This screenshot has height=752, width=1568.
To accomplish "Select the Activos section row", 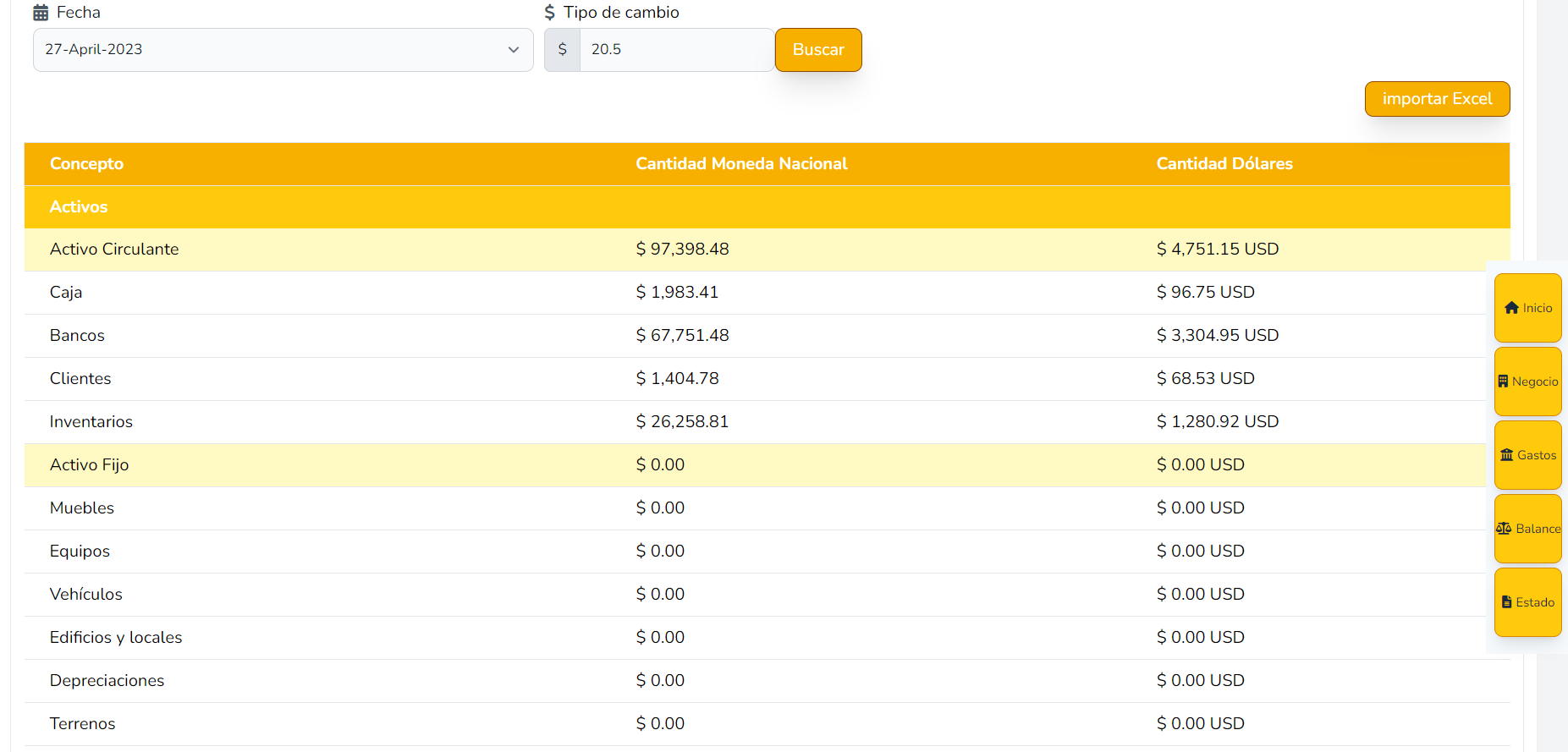I will pyautogui.click(x=767, y=207).
